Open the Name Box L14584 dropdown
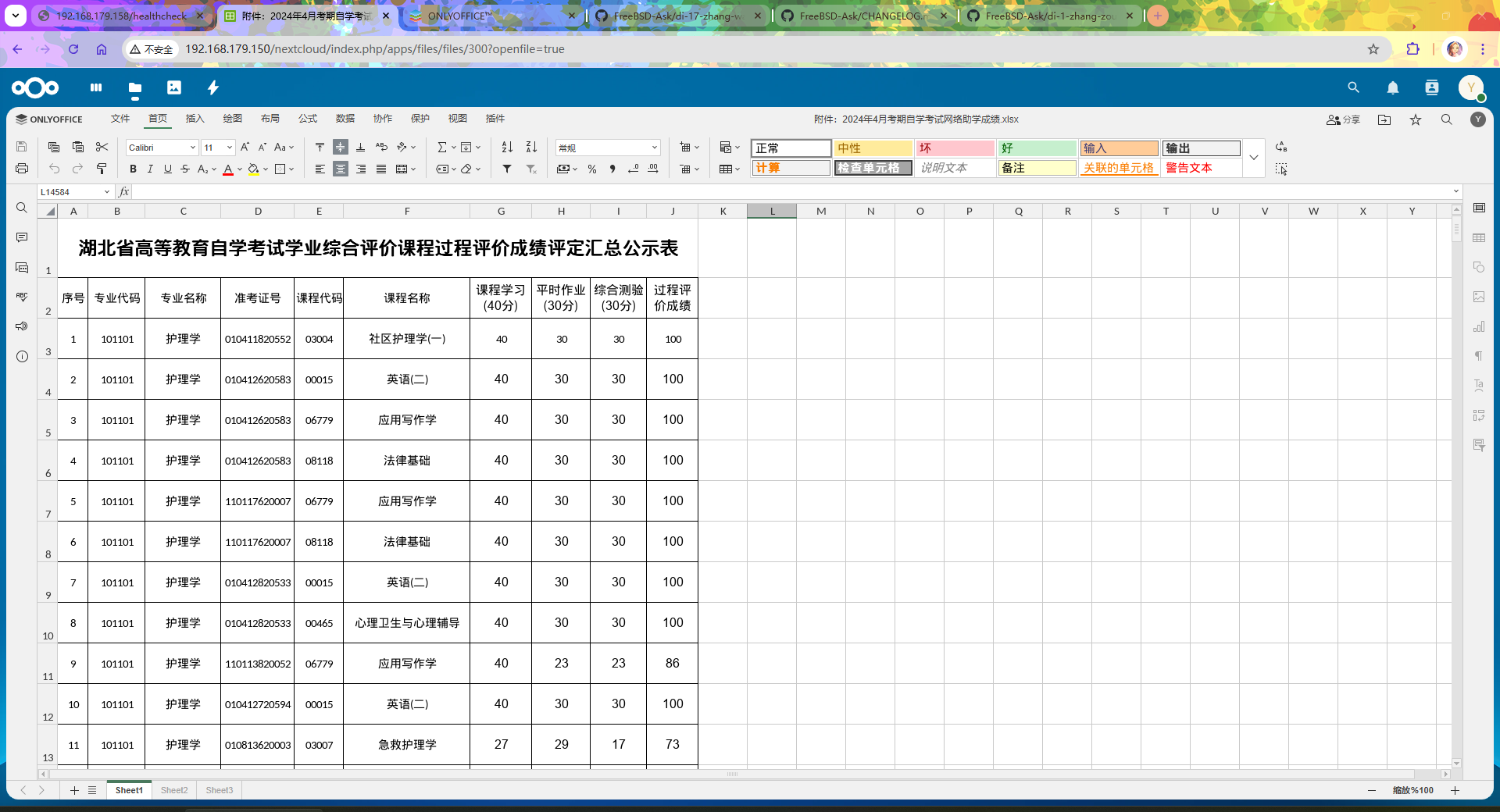 click(107, 192)
